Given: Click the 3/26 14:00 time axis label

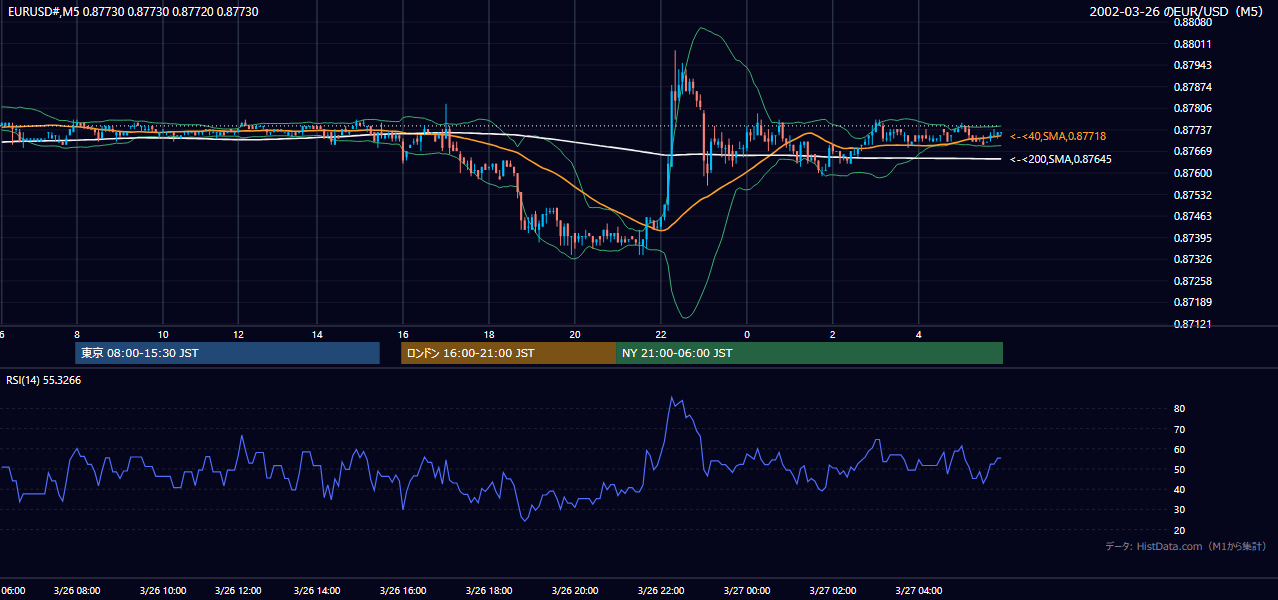Looking at the screenshot, I should coord(316,591).
